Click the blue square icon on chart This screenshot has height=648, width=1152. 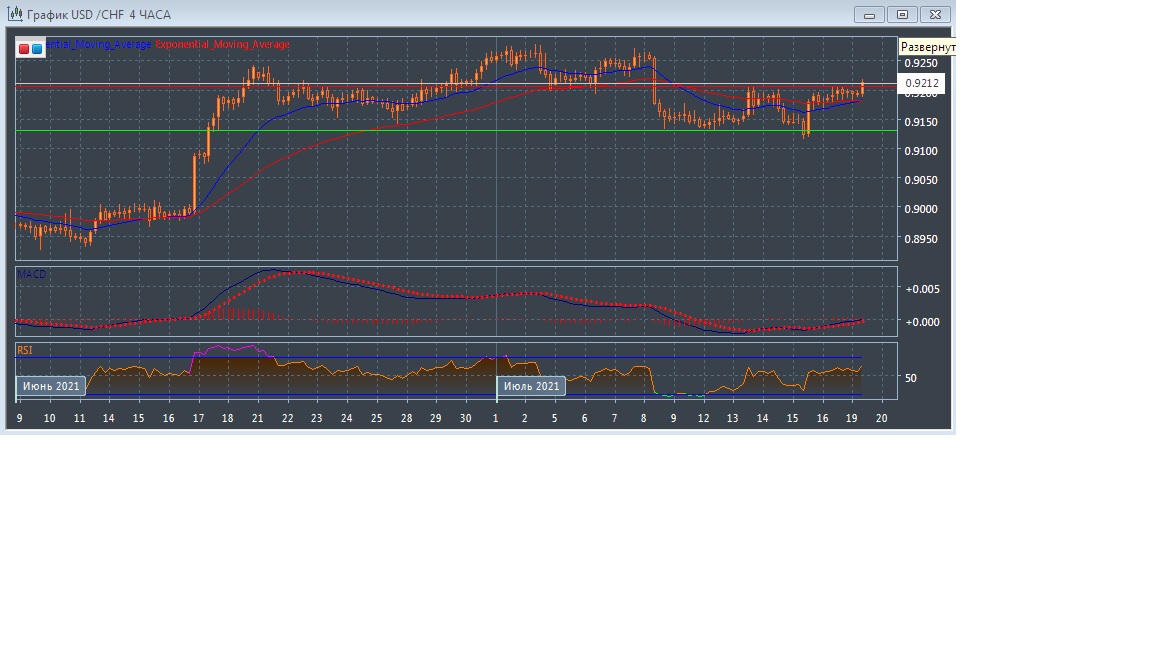37,48
